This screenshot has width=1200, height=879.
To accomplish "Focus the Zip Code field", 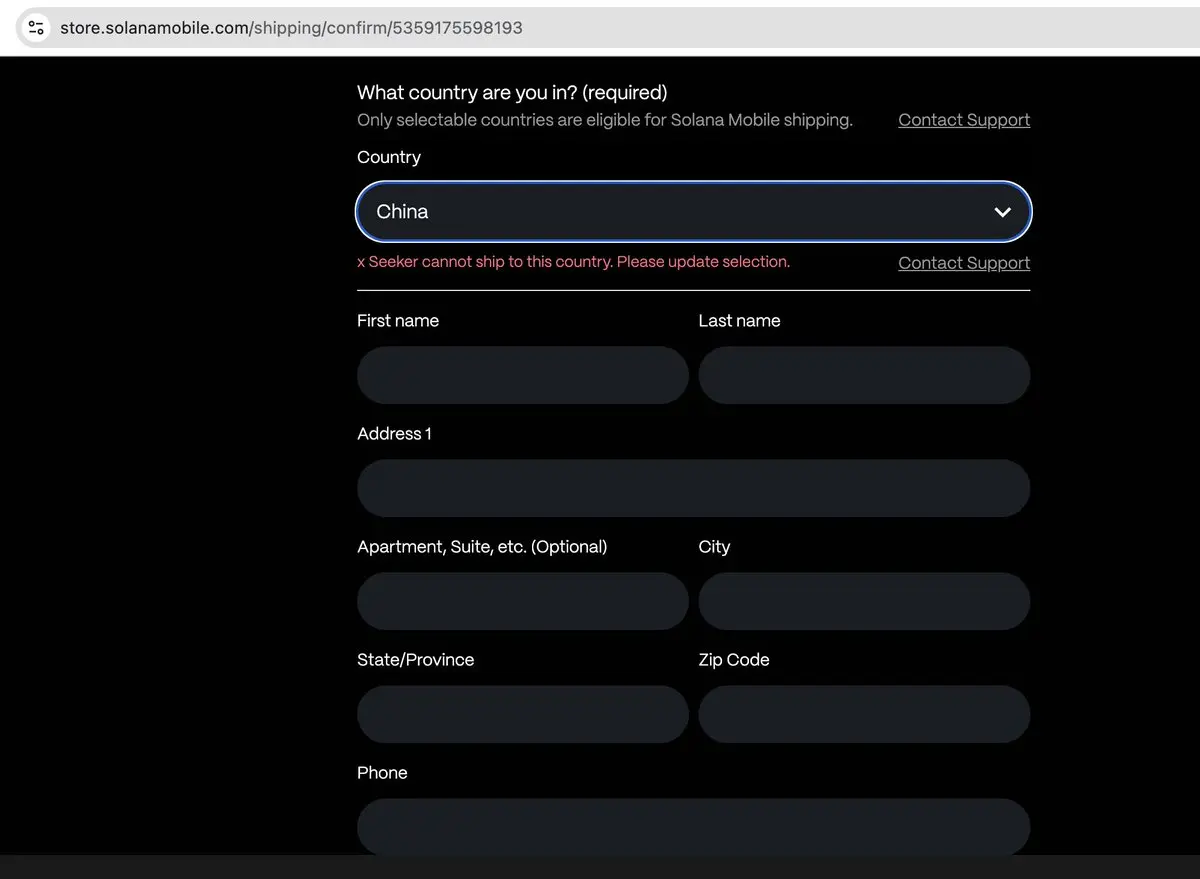I will [864, 714].
